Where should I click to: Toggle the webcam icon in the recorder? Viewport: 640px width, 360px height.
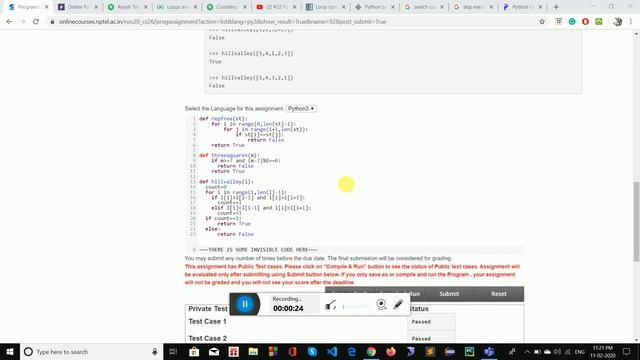pyautogui.click(x=381, y=304)
